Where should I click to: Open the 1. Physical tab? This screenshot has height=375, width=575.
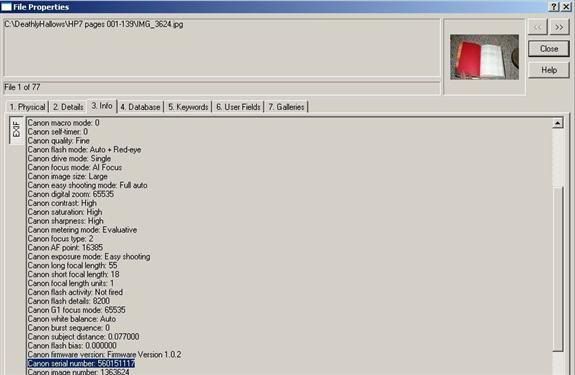28,107
